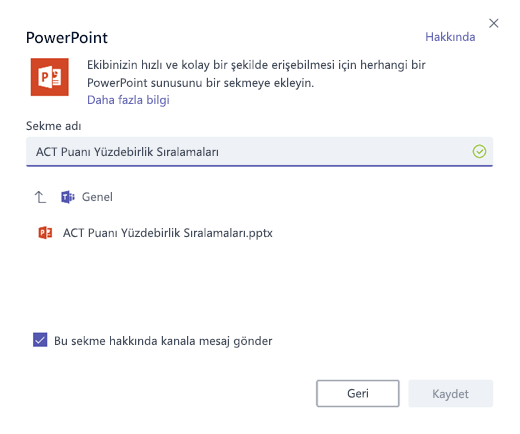Open the 'Daha fazla bilgi' link
The width and height of the screenshot is (520, 434).
(128, 100)
